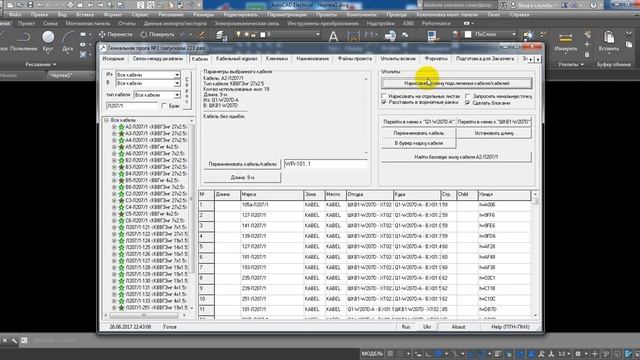Click the star icon of Л207/1-121 cable
The image size is (640, 360).
click(121, 227)
